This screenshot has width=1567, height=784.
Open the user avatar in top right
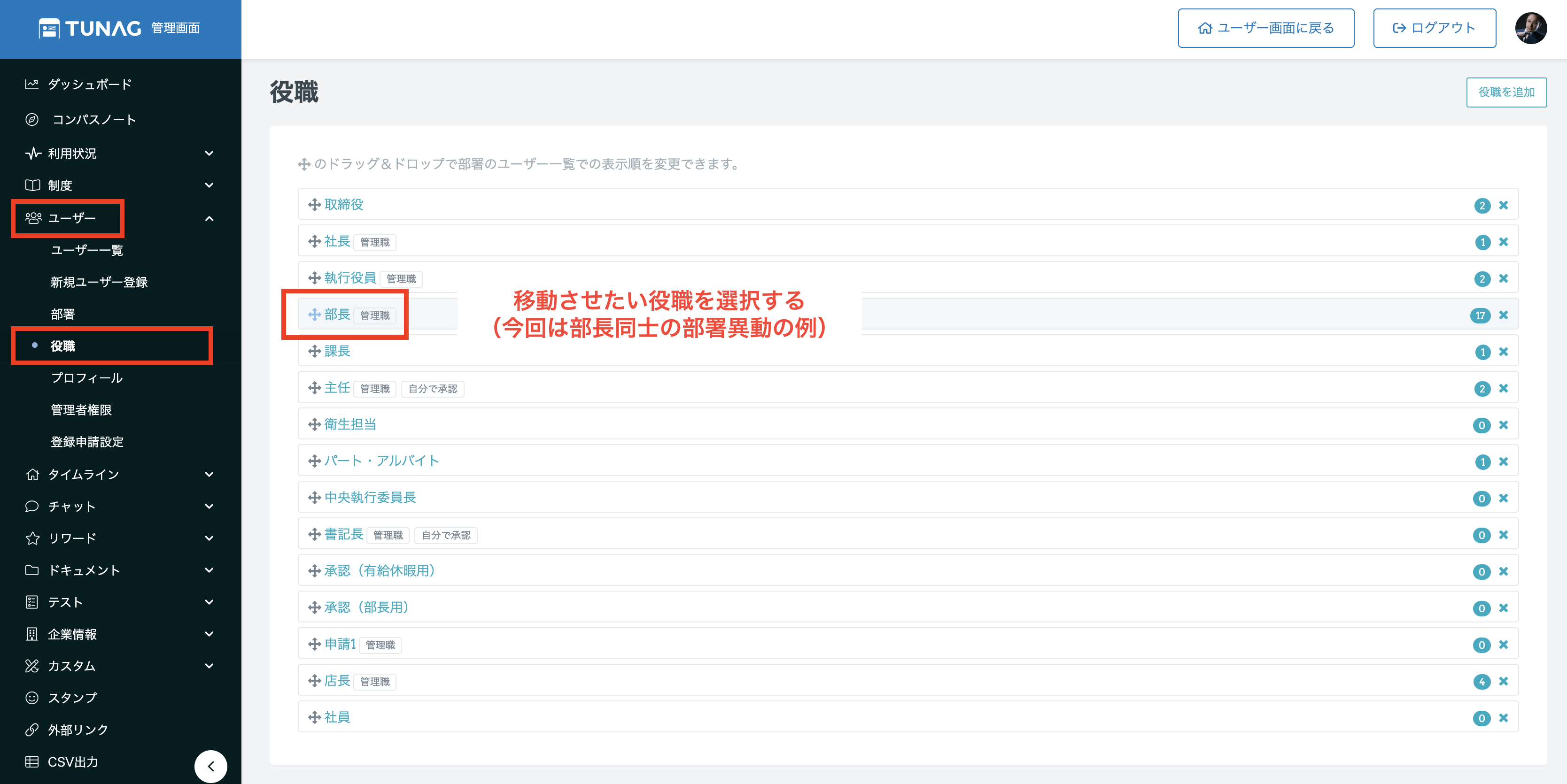point(1530,28)
